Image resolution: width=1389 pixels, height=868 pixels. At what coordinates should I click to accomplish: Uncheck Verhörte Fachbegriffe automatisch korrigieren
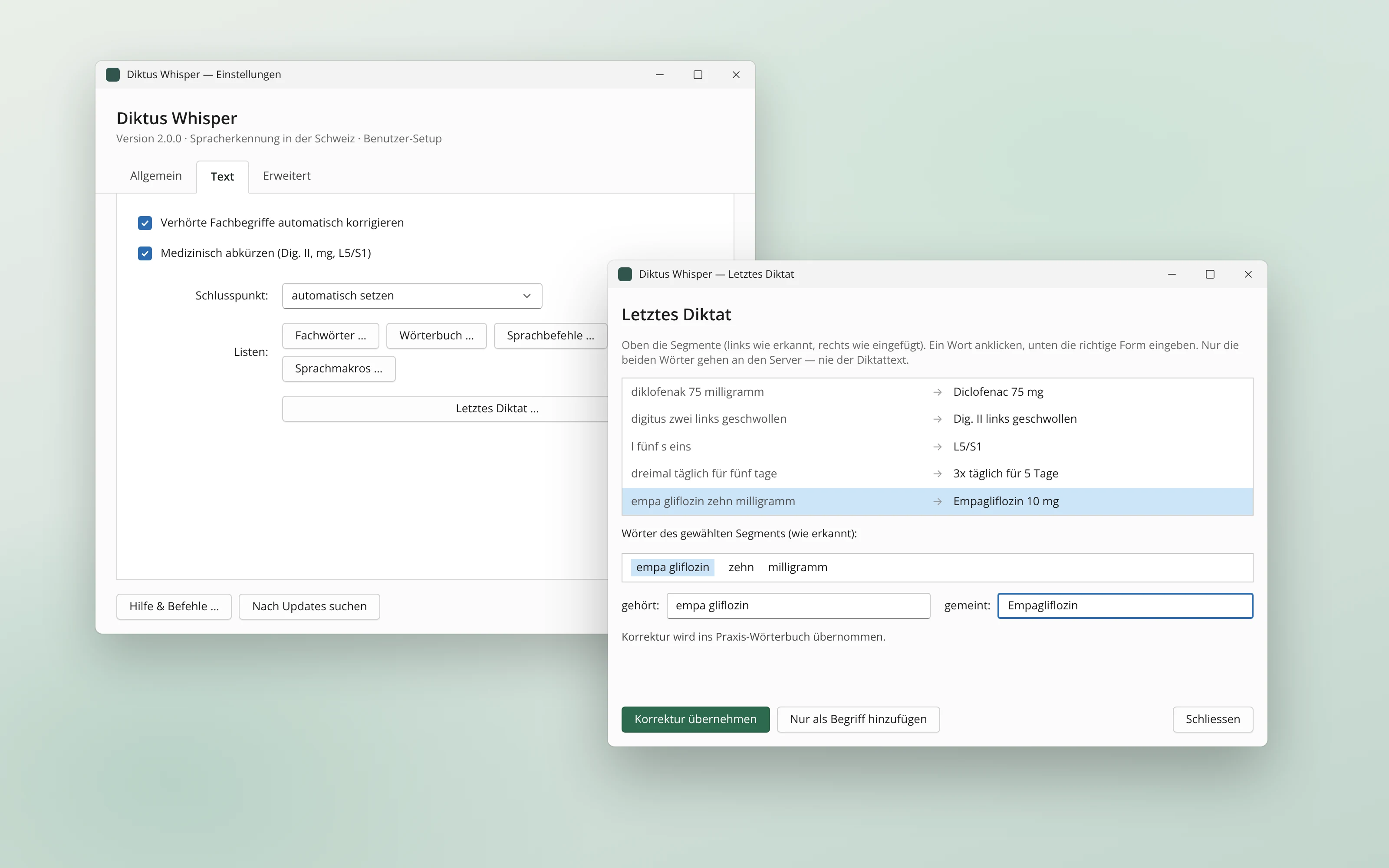pos(145,223)
